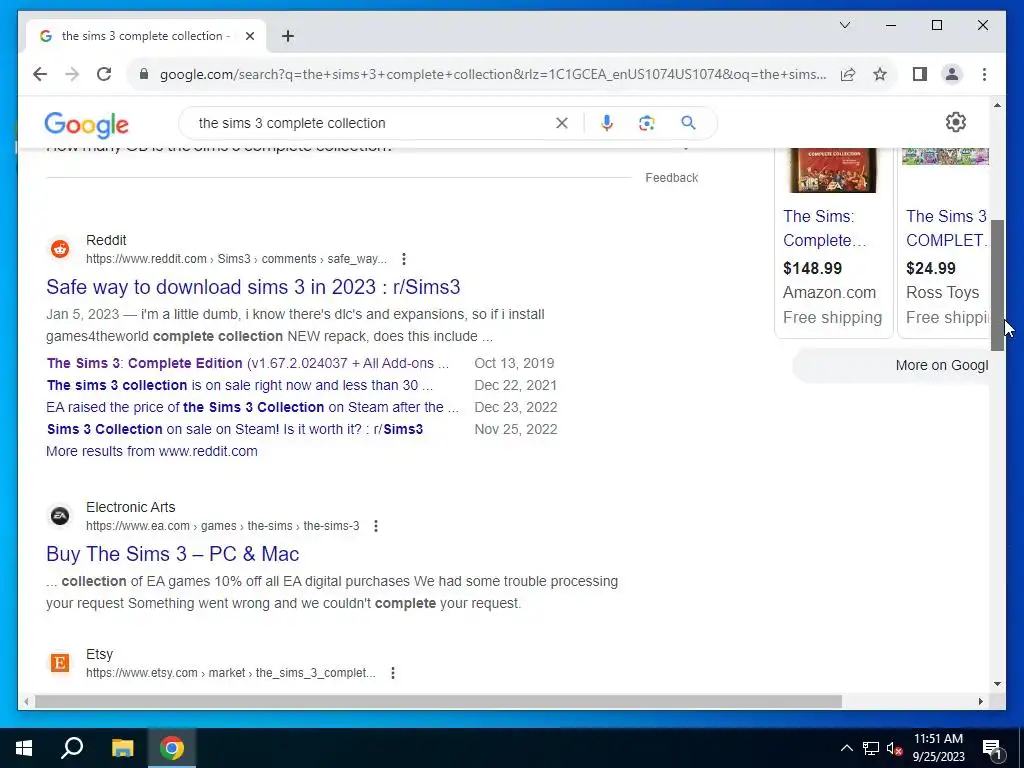
Task: Open the Windows Start menu
Action: pyautogui.click(x=24, y=748)
